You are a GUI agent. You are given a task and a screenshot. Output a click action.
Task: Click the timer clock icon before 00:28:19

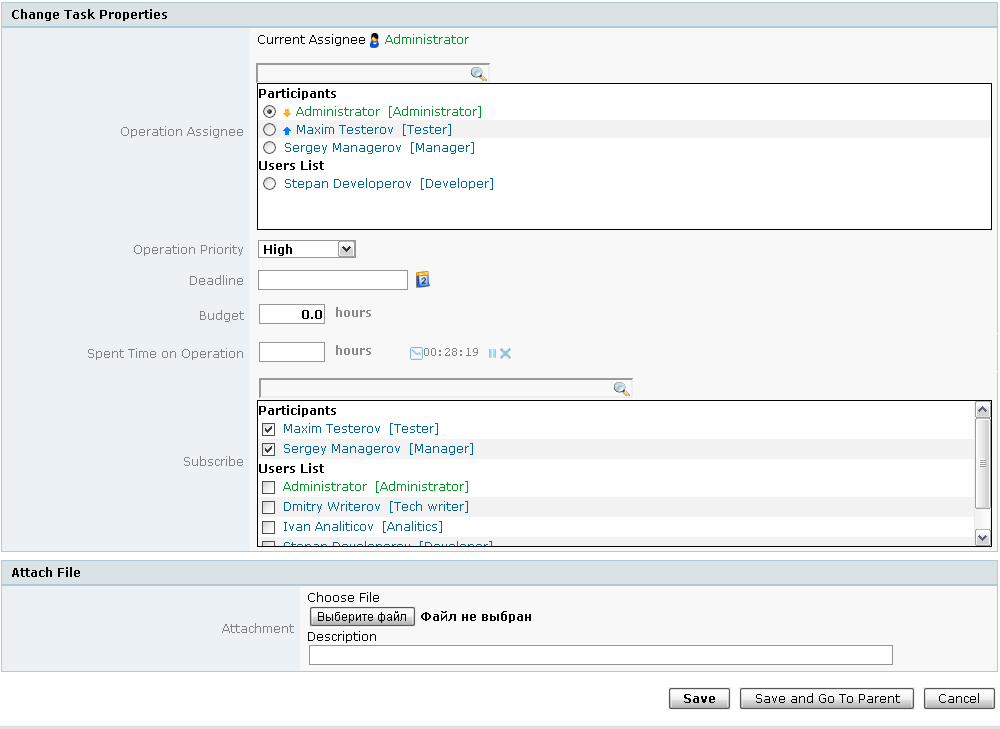click(x=416, y=353)
